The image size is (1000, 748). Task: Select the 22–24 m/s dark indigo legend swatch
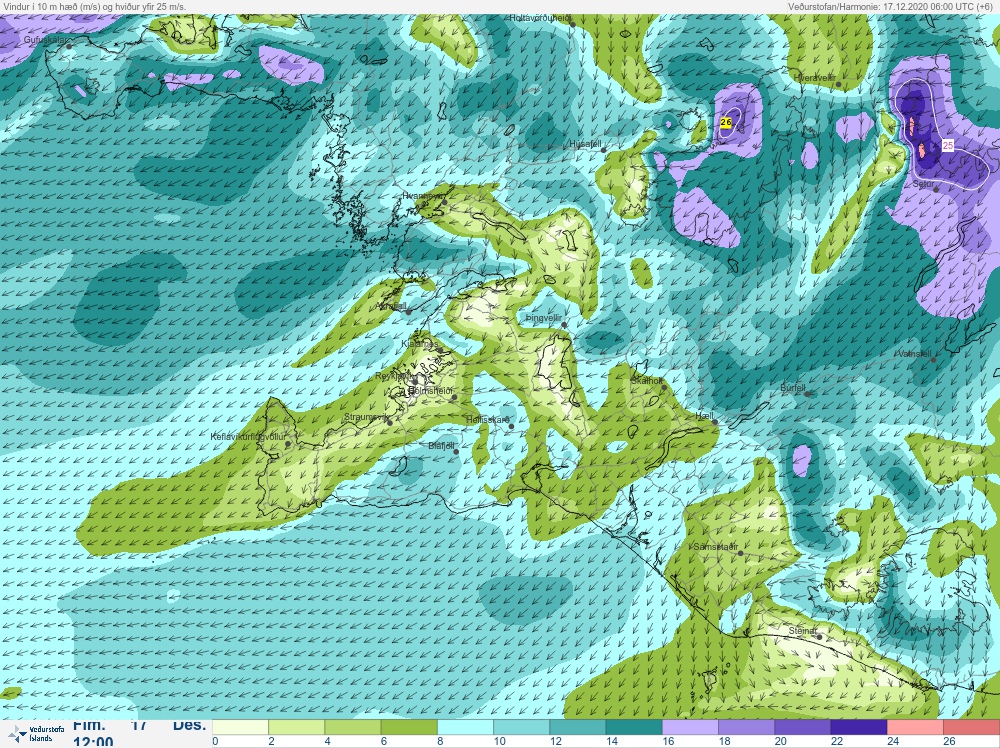858,727
